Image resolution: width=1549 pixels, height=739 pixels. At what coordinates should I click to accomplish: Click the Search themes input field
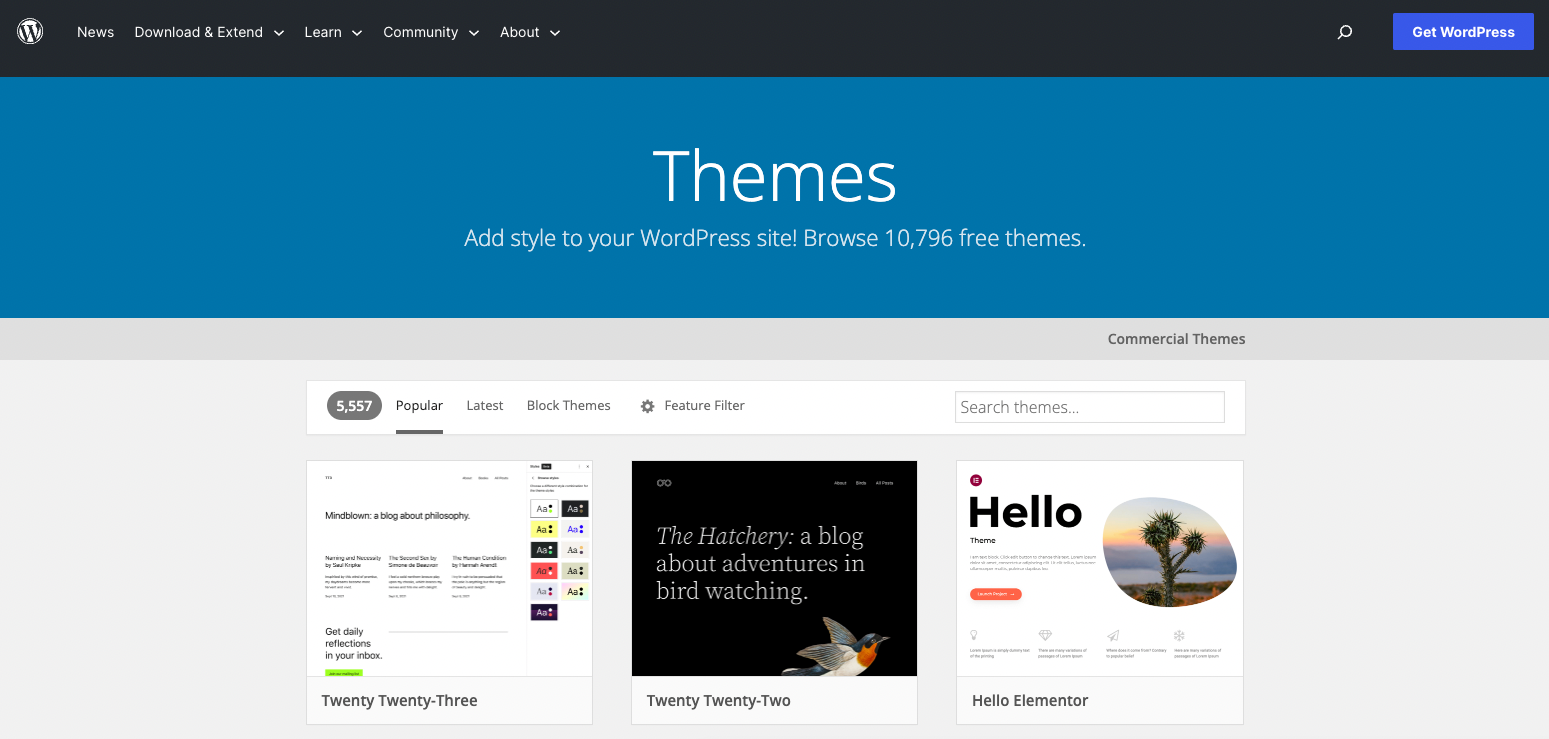1090,407
